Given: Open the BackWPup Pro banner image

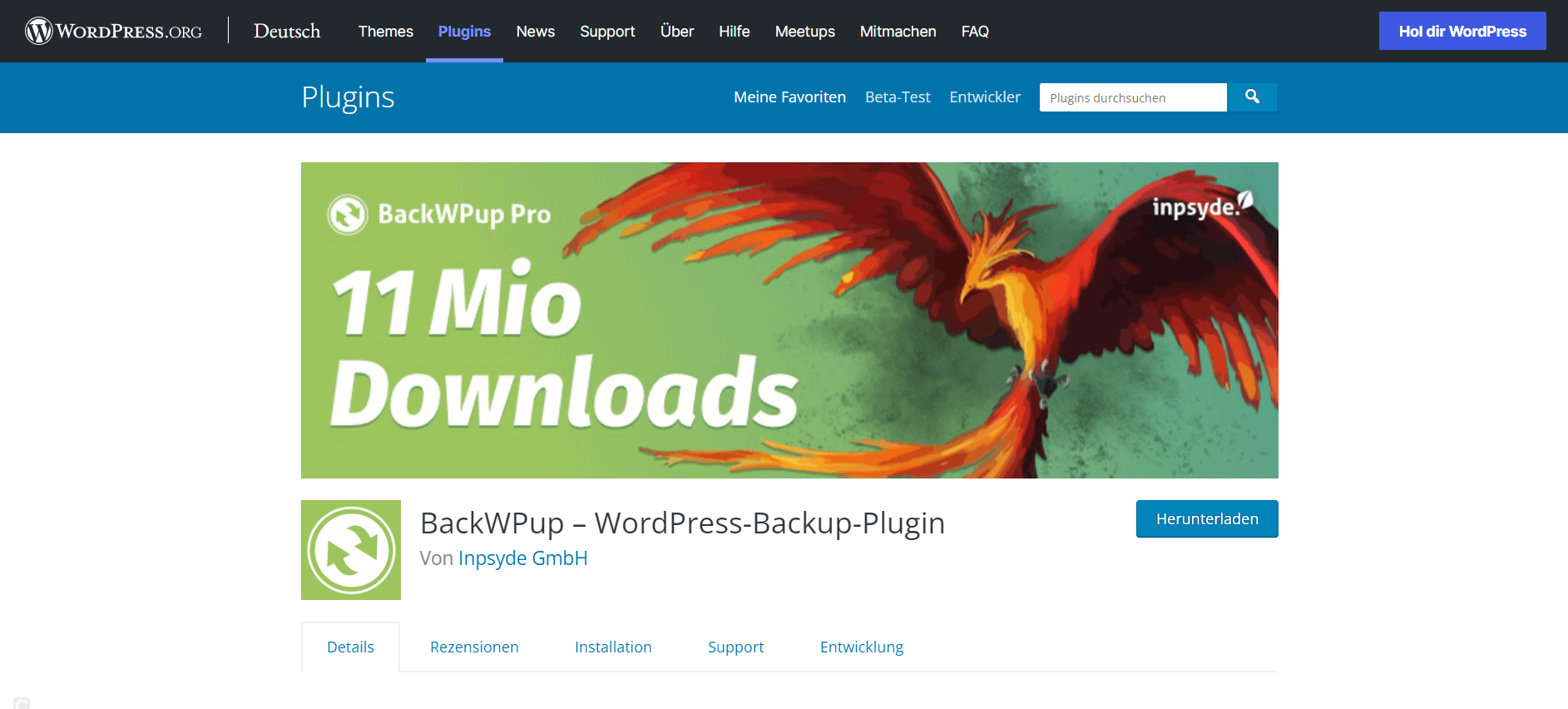Looking at the screenshot, I should 789,320.
